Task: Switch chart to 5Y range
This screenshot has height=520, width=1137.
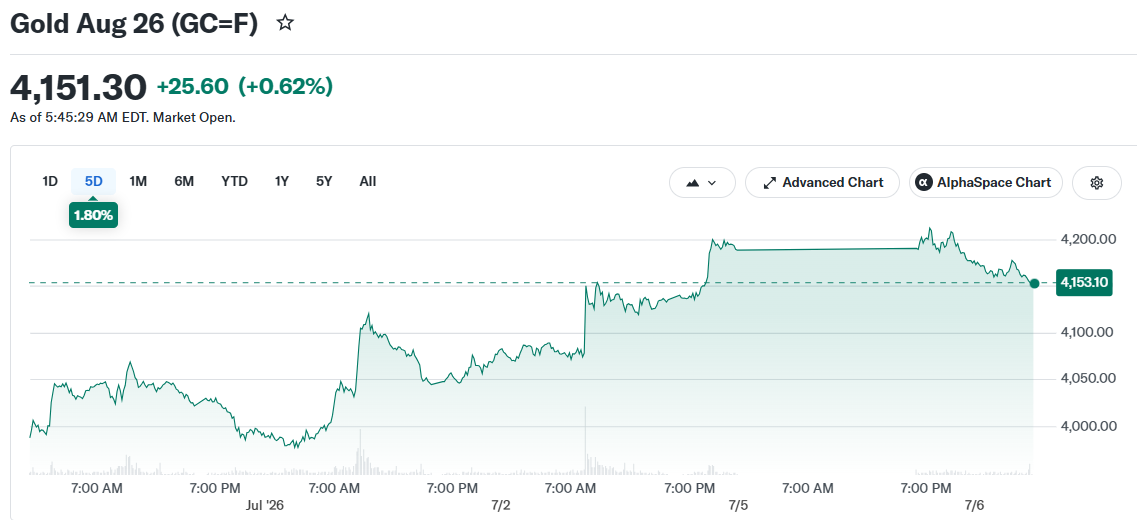Action: (324, 181)
